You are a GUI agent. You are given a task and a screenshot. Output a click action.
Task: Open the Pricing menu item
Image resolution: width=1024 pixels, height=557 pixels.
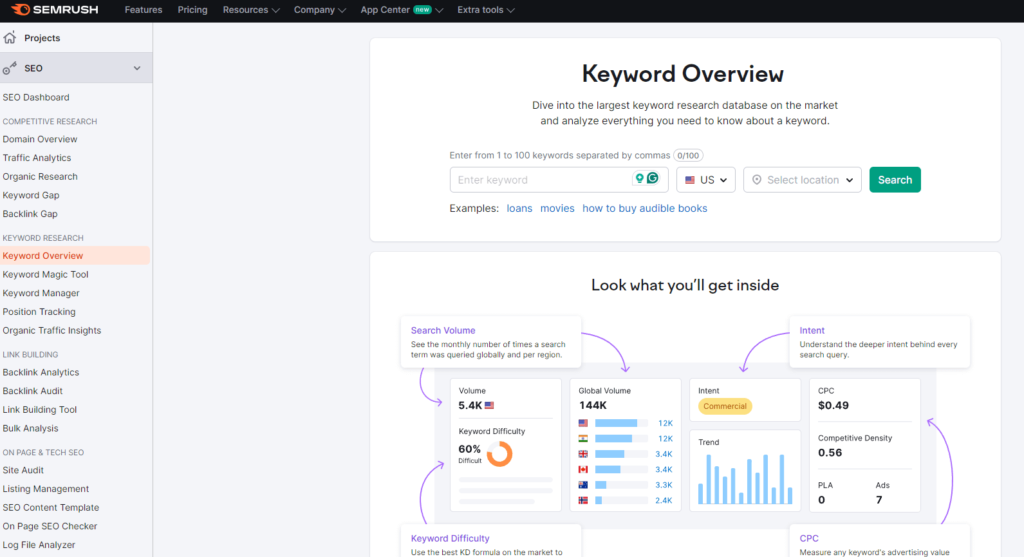coord(193,10)
